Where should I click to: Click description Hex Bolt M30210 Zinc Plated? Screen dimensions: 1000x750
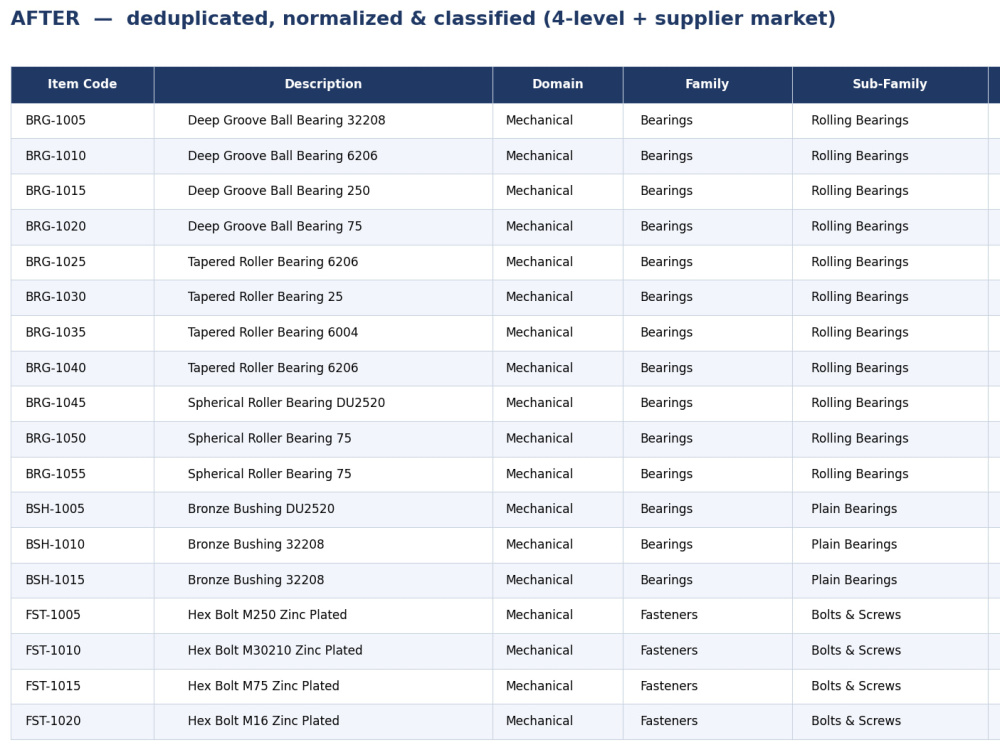pos(275,651)
